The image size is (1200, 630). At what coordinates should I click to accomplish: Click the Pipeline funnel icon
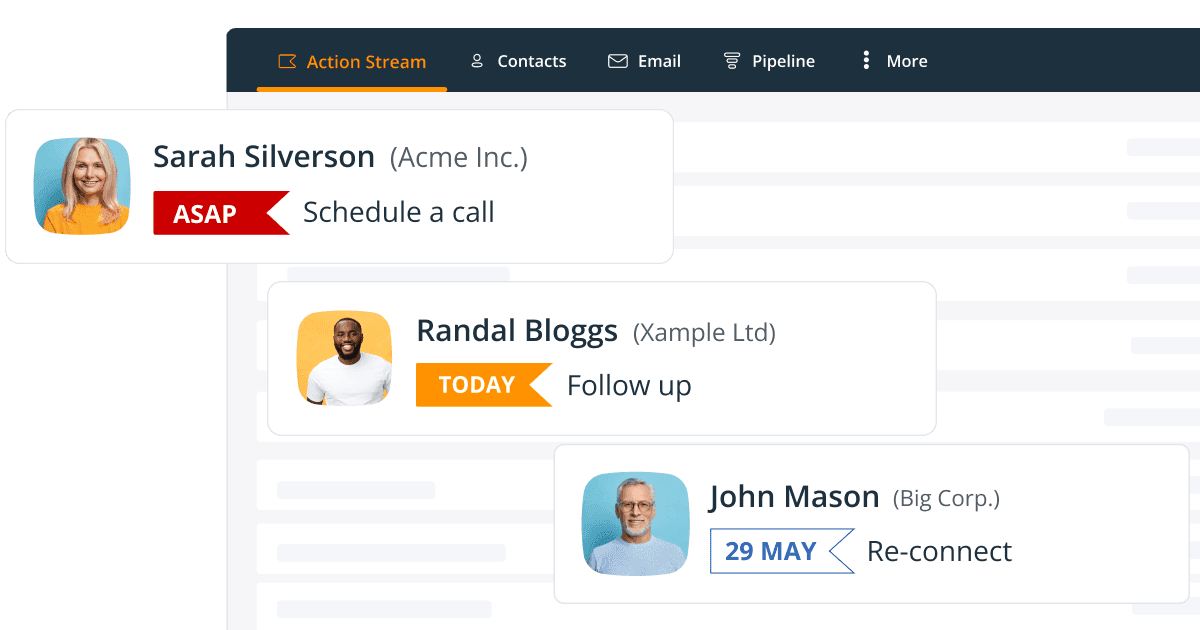coord(732,61)
